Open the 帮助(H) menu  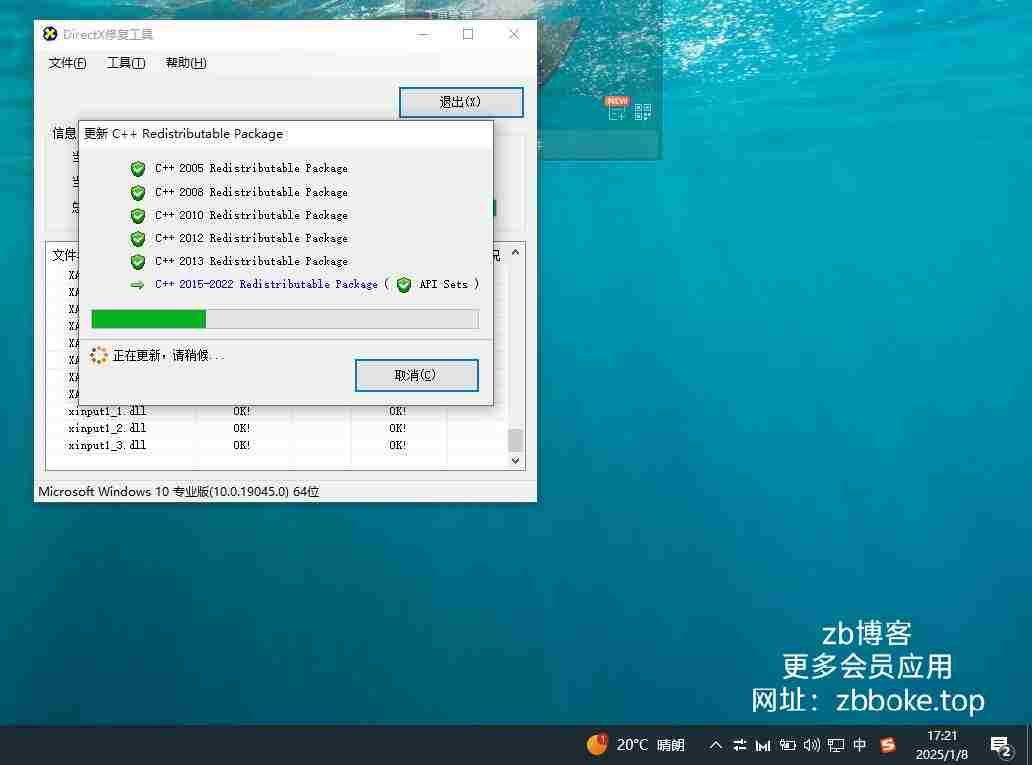click(186, 63)
